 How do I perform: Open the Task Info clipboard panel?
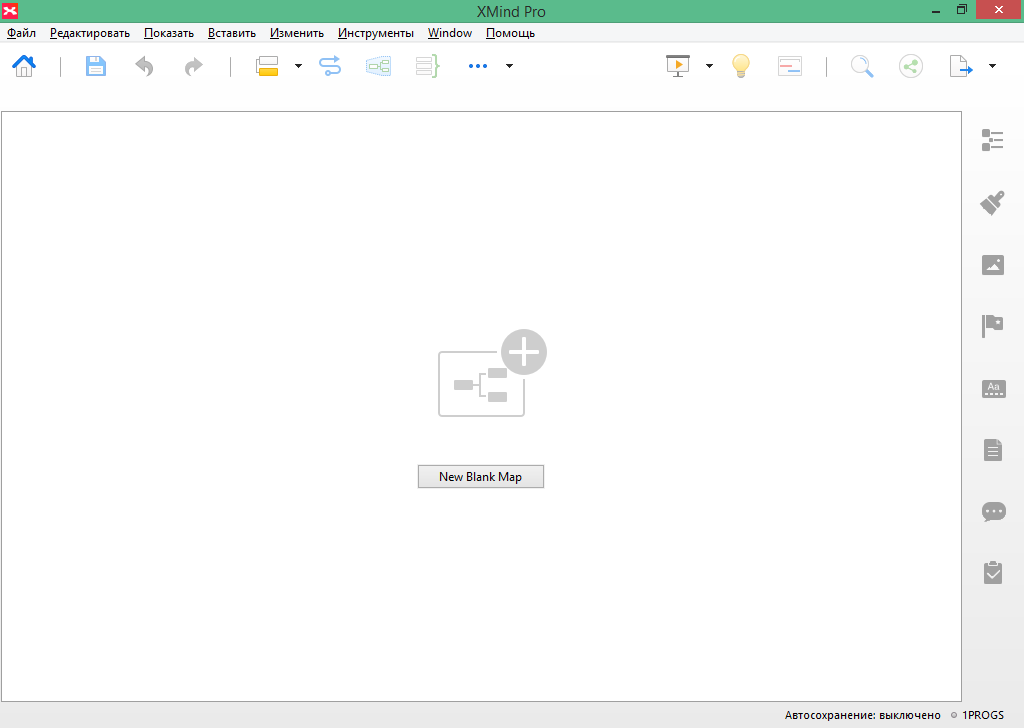click(x=992, y=572)
